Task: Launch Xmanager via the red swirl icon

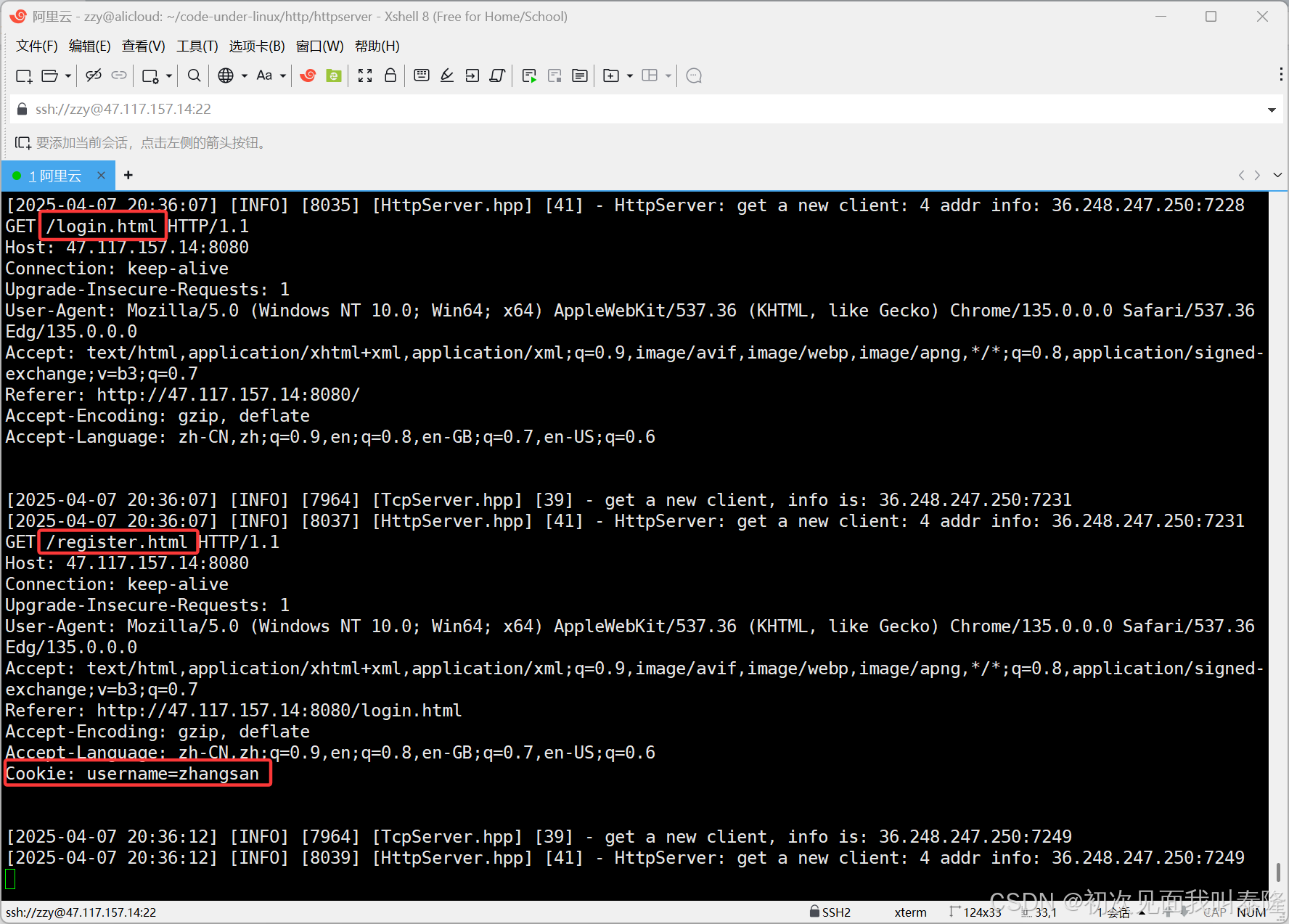Action: pyautogui.click(x=308, y=75)
